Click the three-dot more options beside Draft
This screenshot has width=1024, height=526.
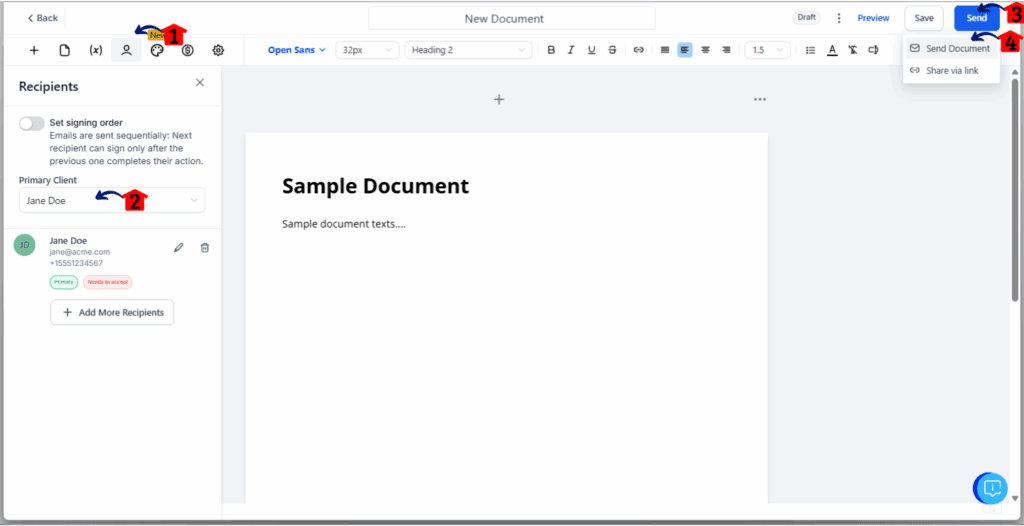point(839,18)
